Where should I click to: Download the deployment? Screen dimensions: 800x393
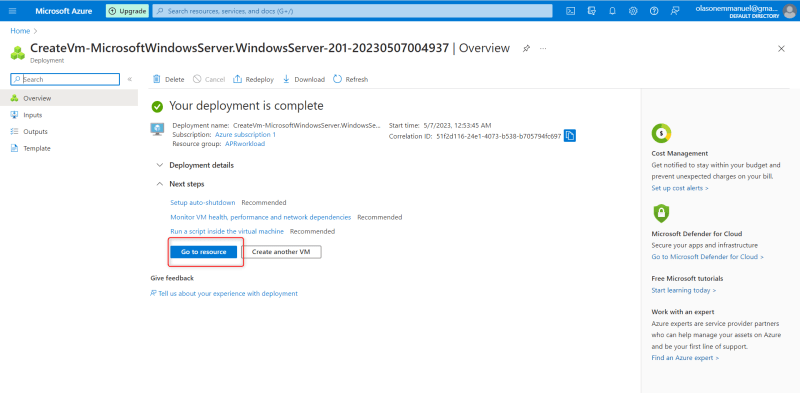point(304,79)
